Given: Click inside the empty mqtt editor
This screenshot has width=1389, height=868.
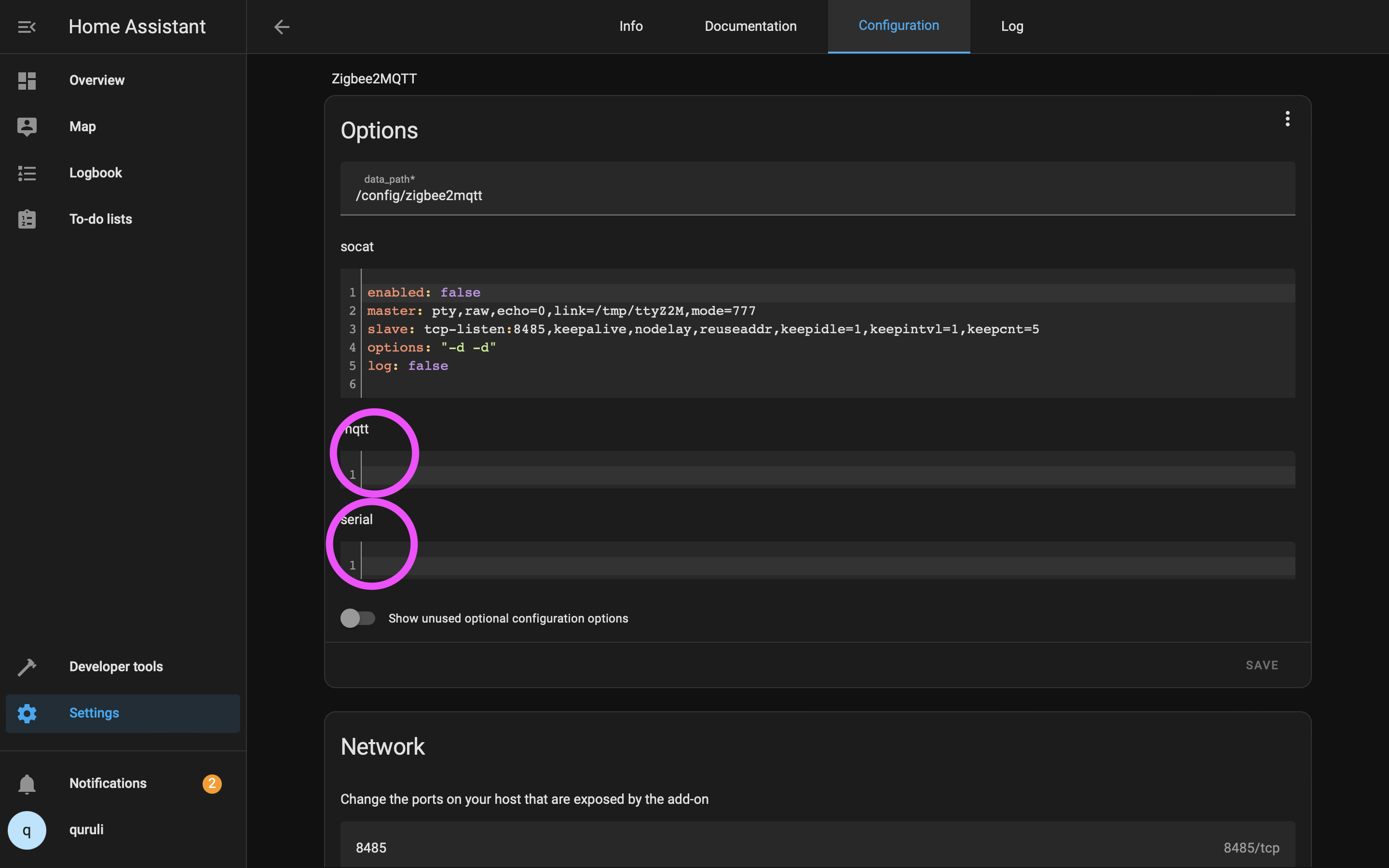Looking at the screenshot, I should (x=827, y=475).
